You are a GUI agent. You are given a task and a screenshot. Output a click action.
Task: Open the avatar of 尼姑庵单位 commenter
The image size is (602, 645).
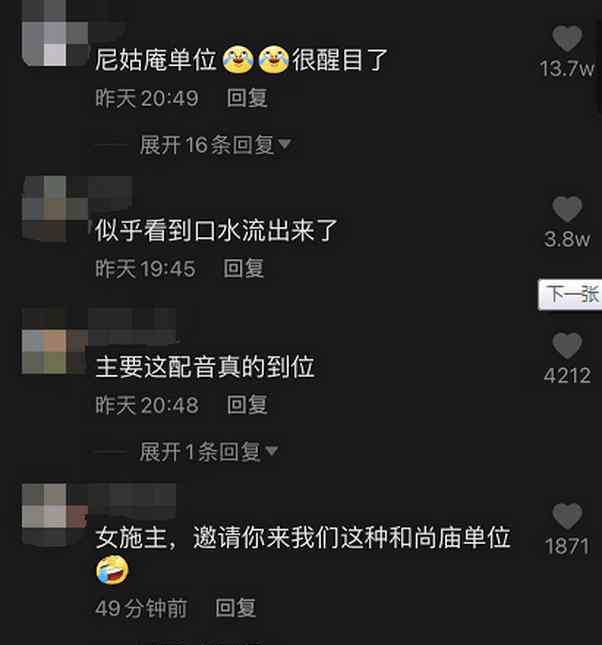tap(55, 33)
